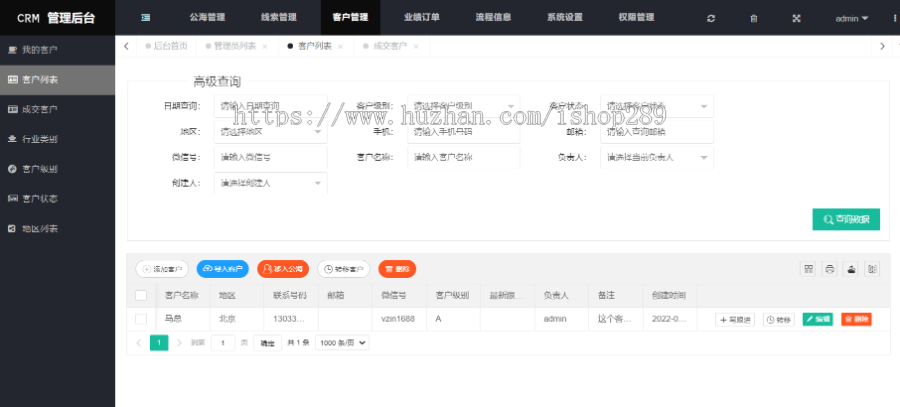The width and height of the screenshot is (900, 407).
Task: Select all rows with the header checkbox
Action: pyautogui.click(x=141, y=295)
